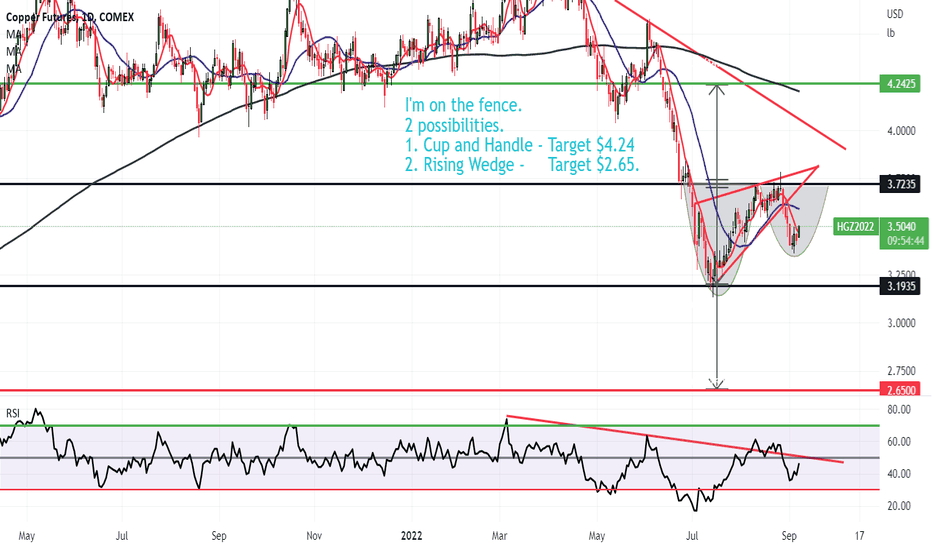
Task: Click the '2 possibilities.' annotation line
Action: [x=454, y=125]
